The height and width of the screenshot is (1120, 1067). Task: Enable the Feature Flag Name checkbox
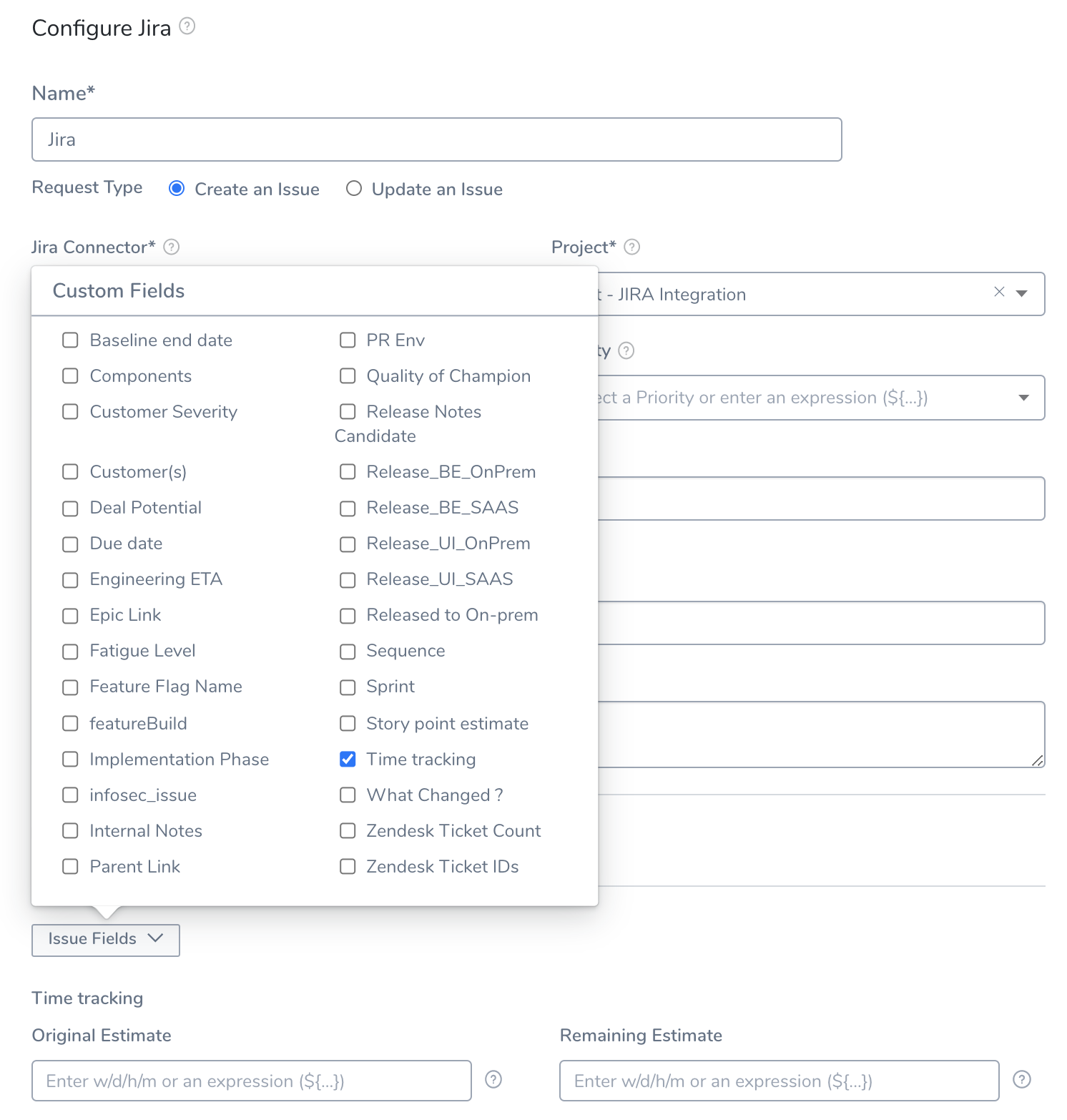70,687
